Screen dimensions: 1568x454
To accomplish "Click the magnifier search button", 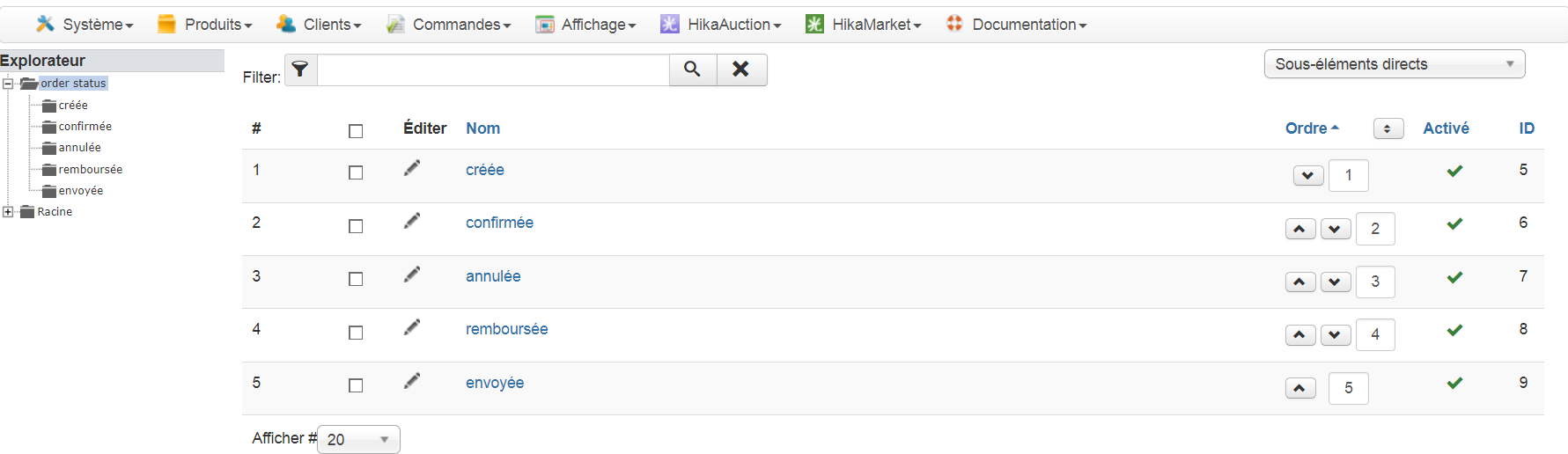I will (x=693, y=70).
